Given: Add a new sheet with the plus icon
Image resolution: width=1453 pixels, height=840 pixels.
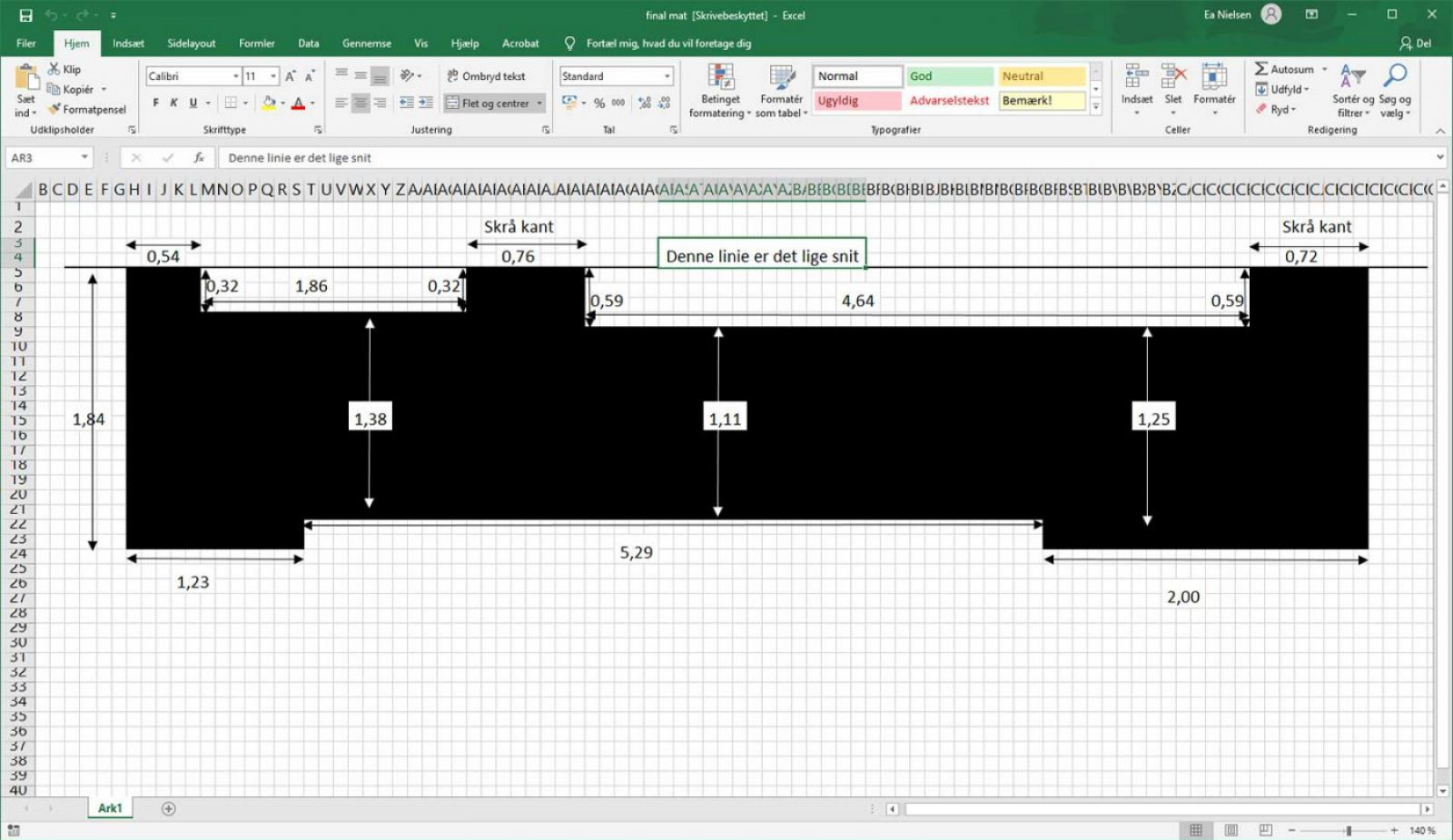Looking at the screenshot, I should pyautogui.click(x=168, y=808).
